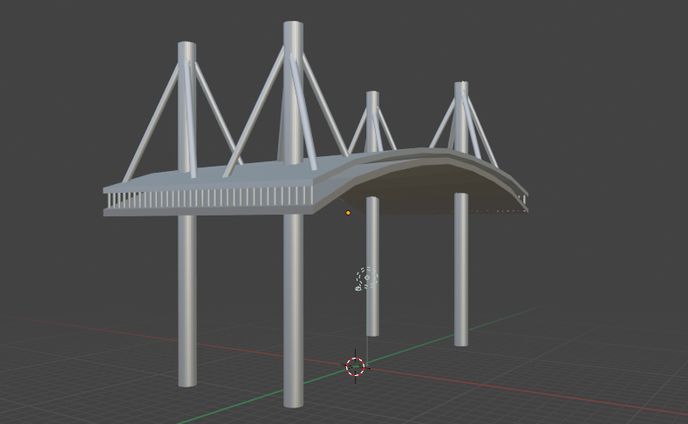The width and height of the screenshot is (688, 424).
Task: Select the leftmost support pillar below the deck
Action: (187, 300)
